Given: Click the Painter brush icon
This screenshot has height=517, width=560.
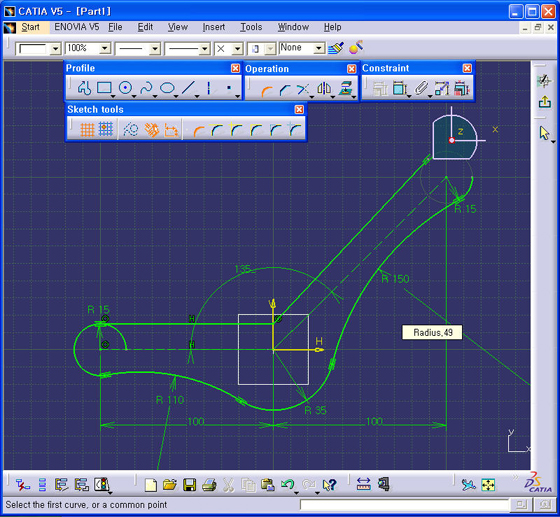Looking at the screenshot, I should (x=336, y=48).
